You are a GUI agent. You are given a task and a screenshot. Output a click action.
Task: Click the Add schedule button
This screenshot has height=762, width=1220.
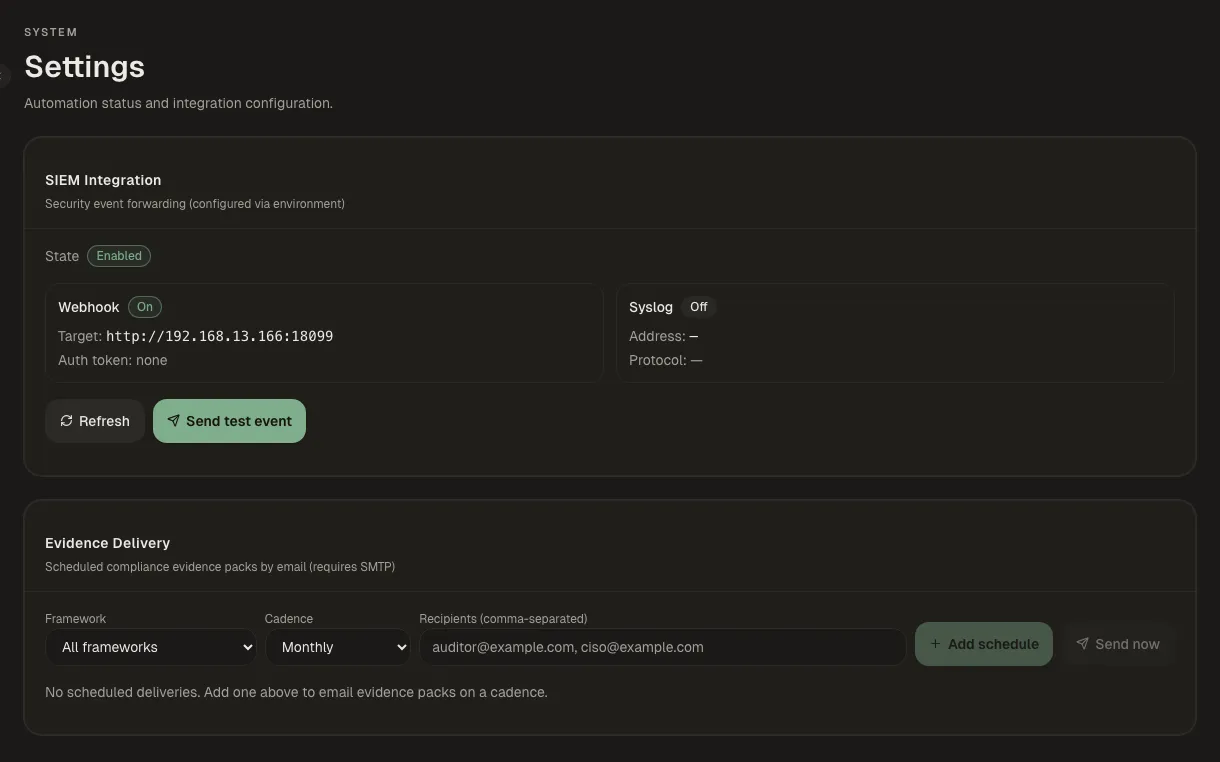984,644
